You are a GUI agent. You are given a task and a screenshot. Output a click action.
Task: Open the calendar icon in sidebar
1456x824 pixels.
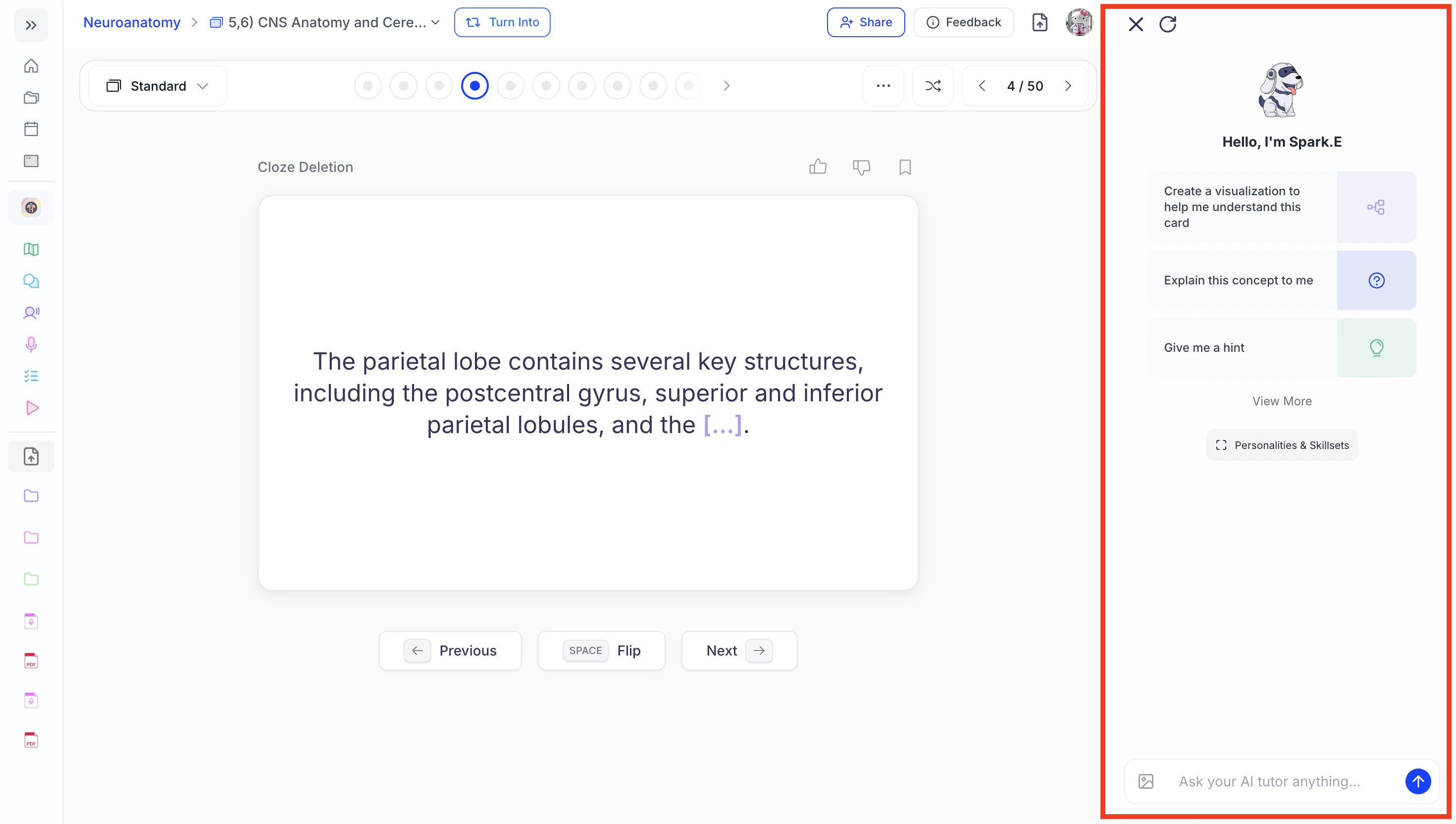pyautogui.click(x=31, y=129)
